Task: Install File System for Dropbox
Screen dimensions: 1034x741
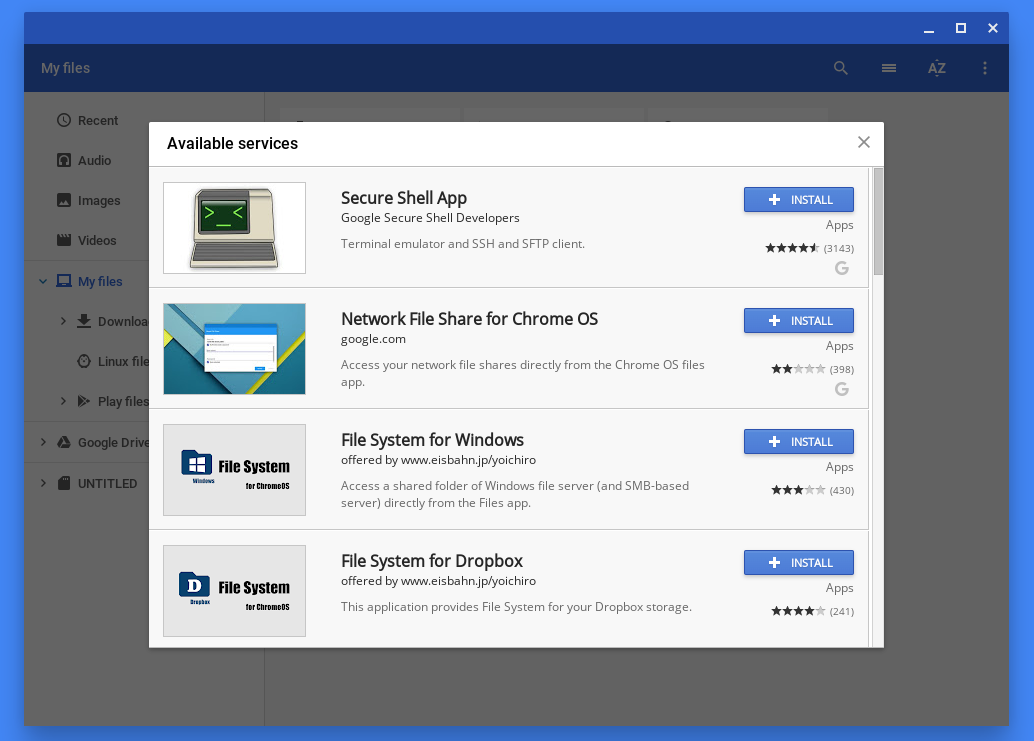Action: [x=799, y=563]
